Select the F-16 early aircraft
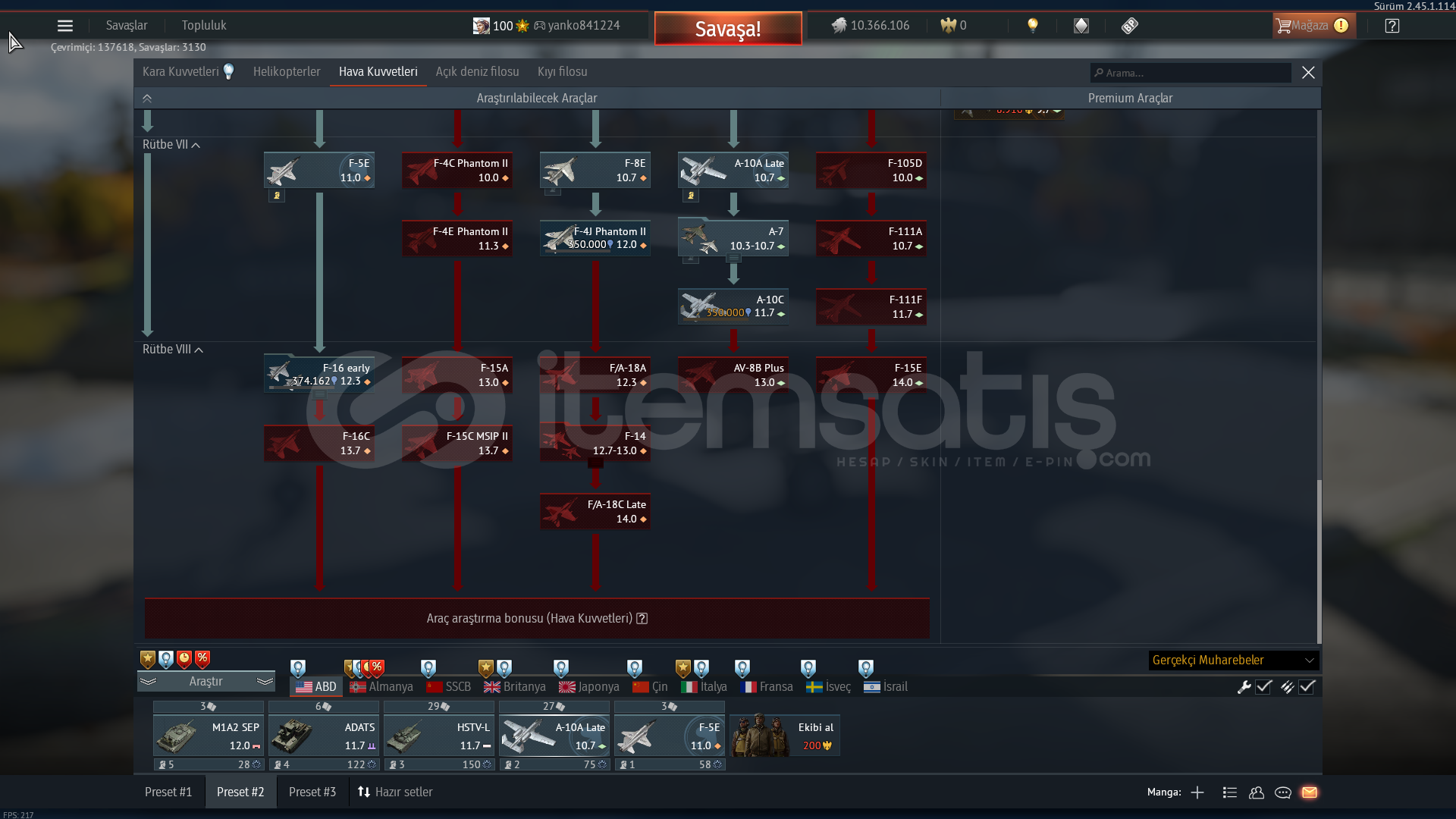This screenshot has height=819, width=1456. click(319, 375)
